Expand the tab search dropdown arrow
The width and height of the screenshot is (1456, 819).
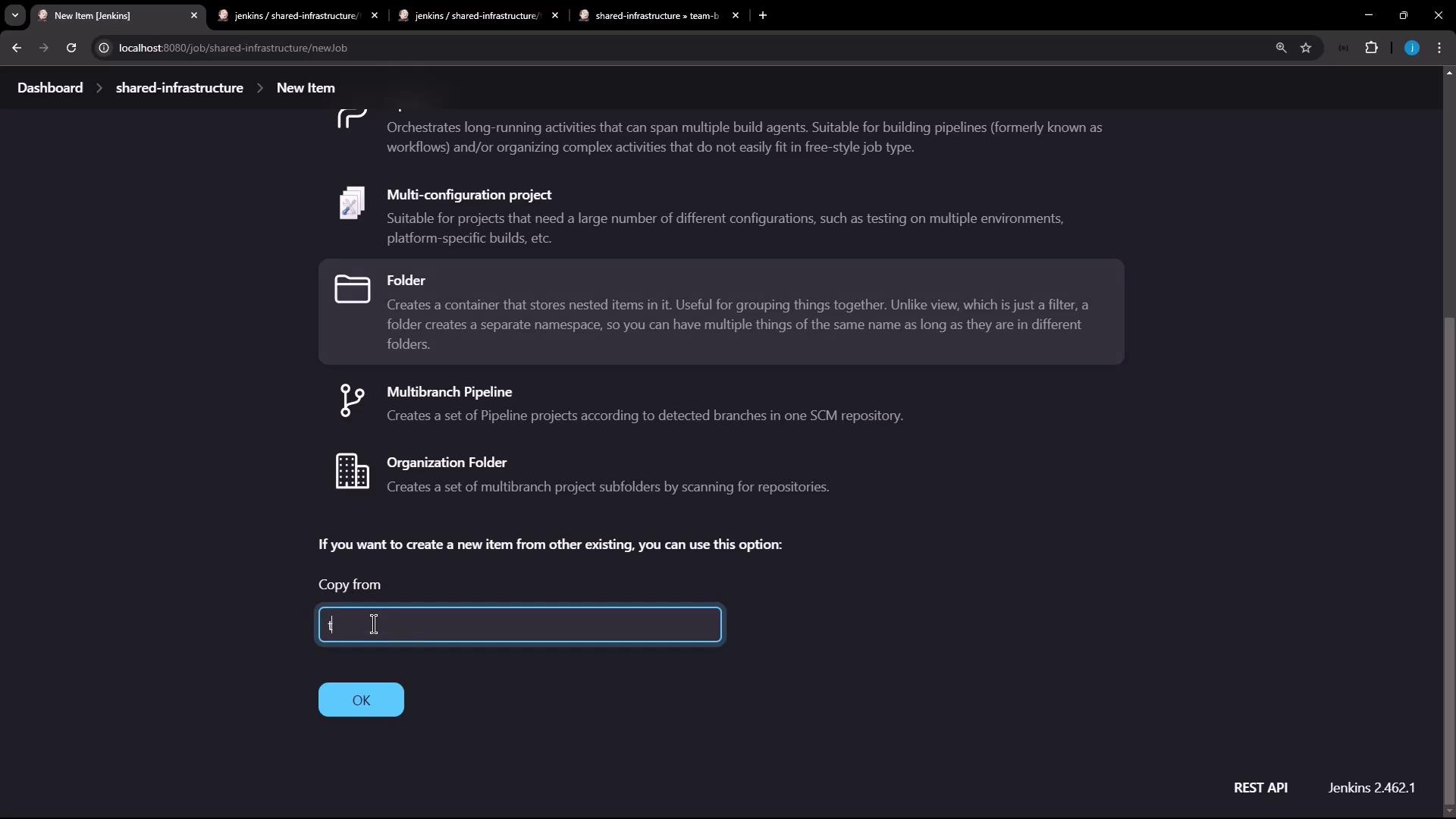coord(14,15)
